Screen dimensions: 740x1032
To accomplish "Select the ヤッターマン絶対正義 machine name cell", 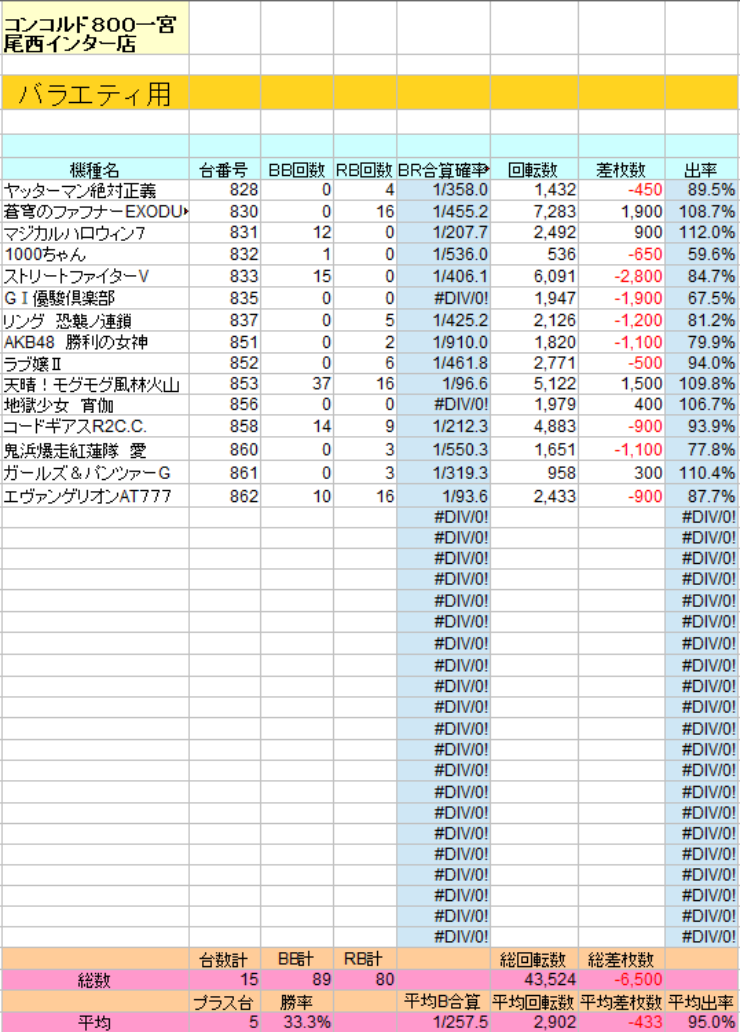I will [x=94, y=190].
